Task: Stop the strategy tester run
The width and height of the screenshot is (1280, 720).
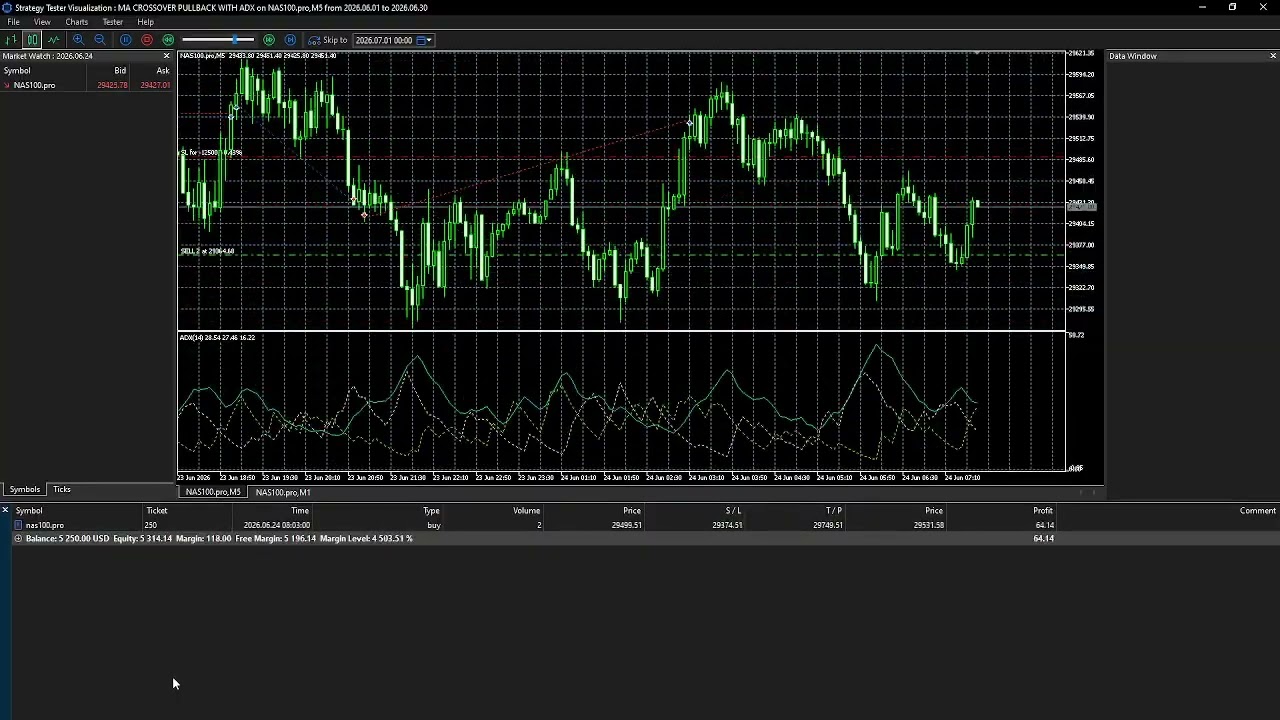Action: 147,40
